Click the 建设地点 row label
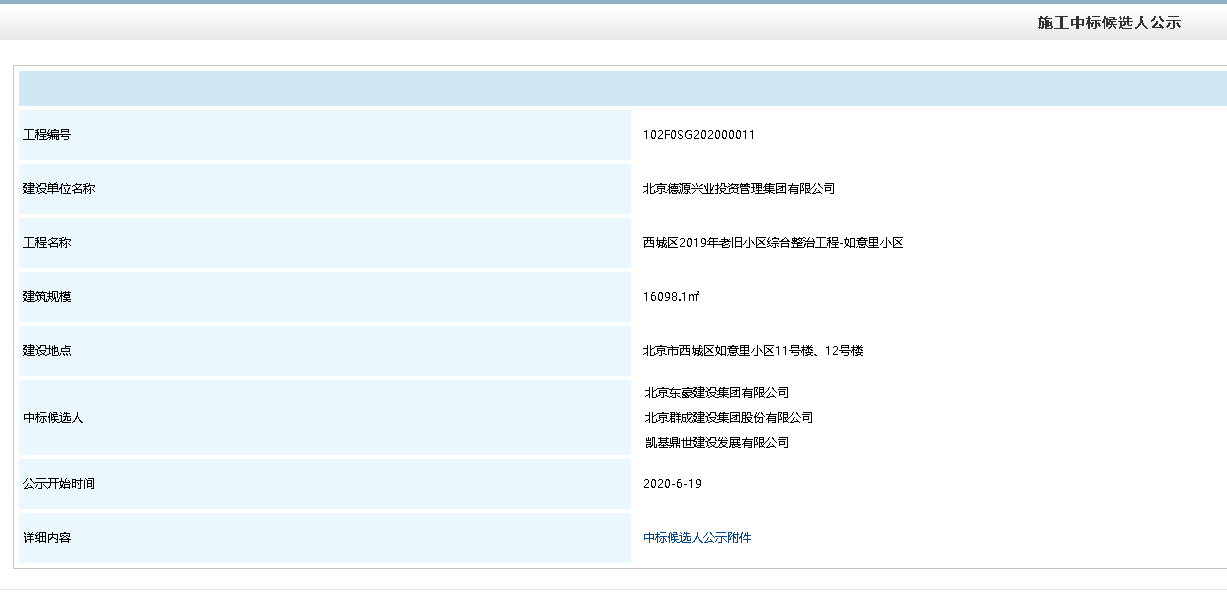This screenshot has width=1227, height=593. point(47,351)
